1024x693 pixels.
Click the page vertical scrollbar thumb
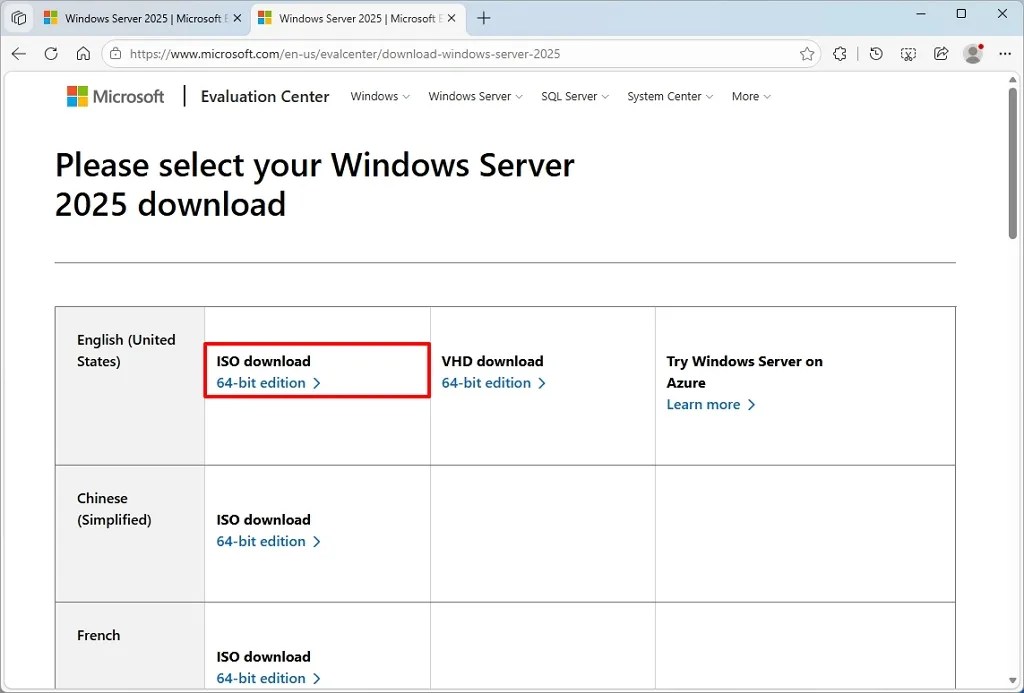1013,163
